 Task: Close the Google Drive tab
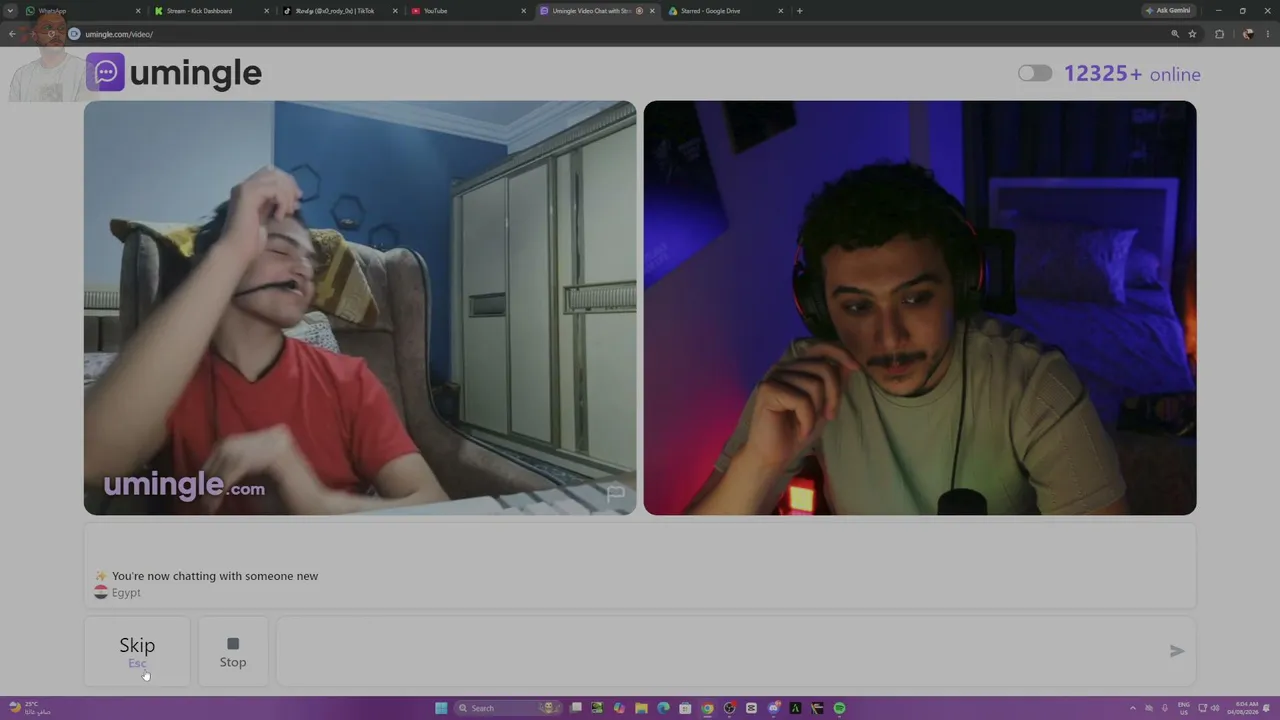tap(780, 11)
